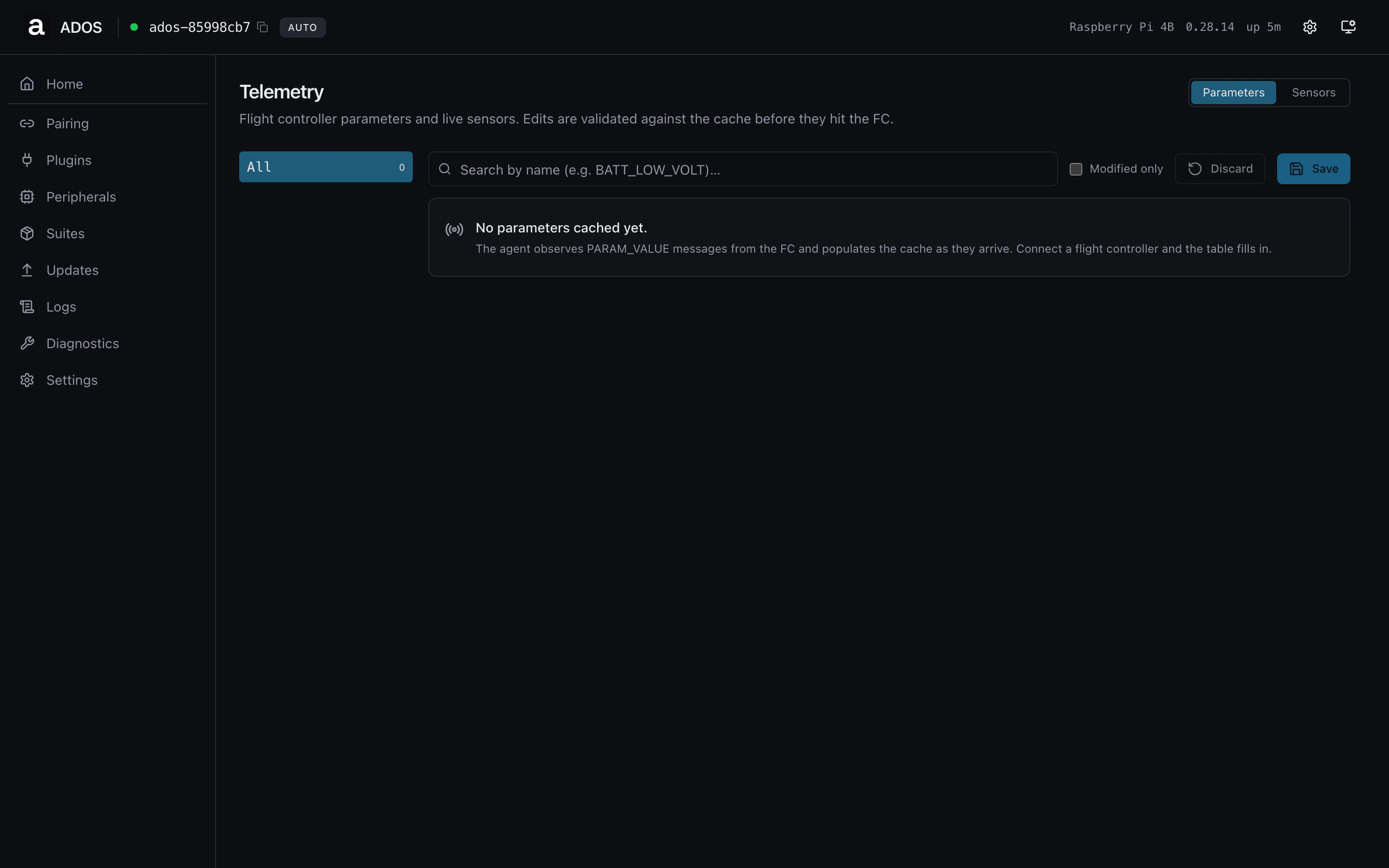The height and width of the screenshot is (868, 1389).
Task: Click the Peripherals chip icon
Action: coord(27,197)
